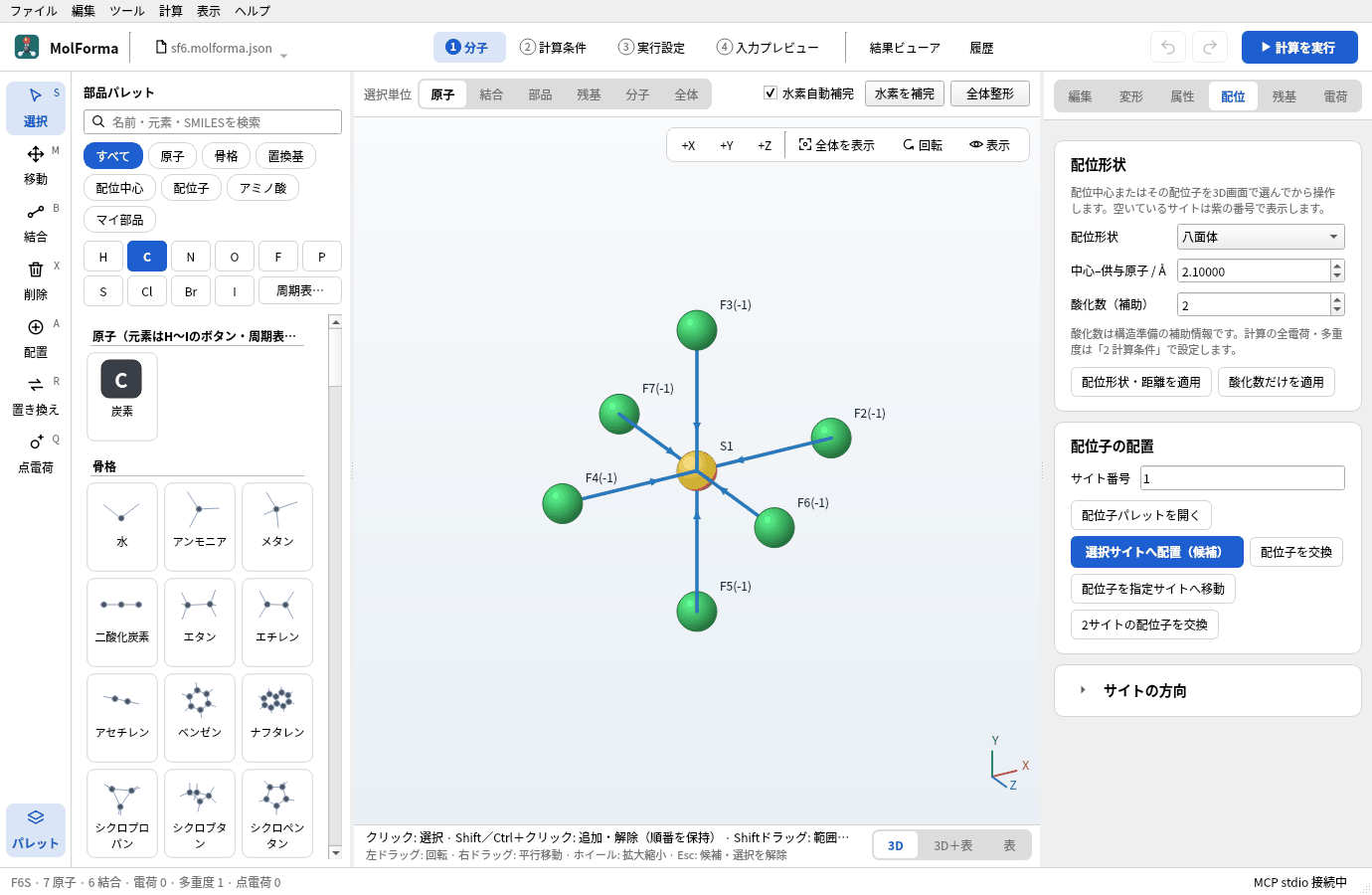Add the 水 (water) skeleton part

click(122, 526)
